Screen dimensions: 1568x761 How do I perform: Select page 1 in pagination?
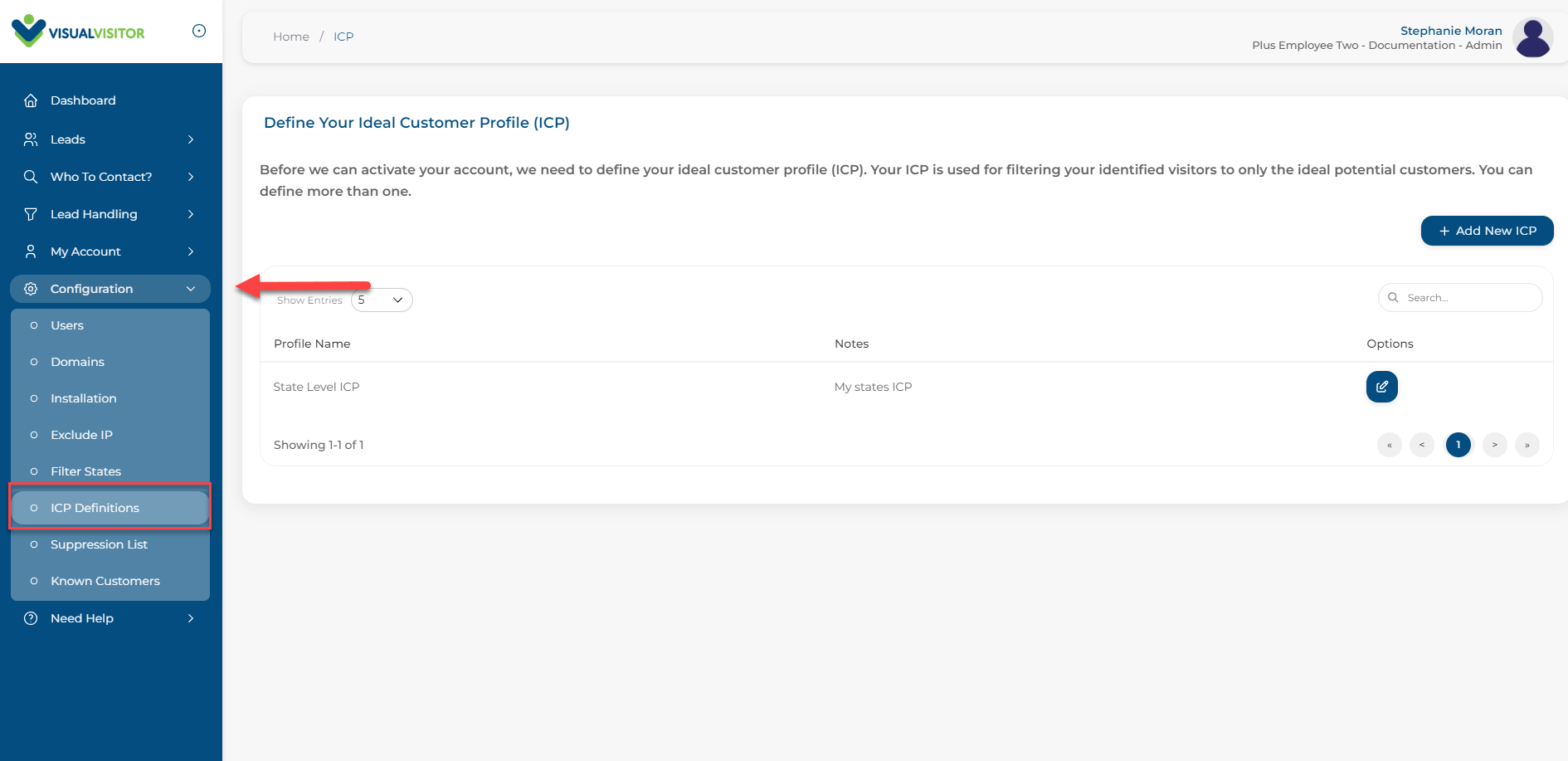point(1458,445)
